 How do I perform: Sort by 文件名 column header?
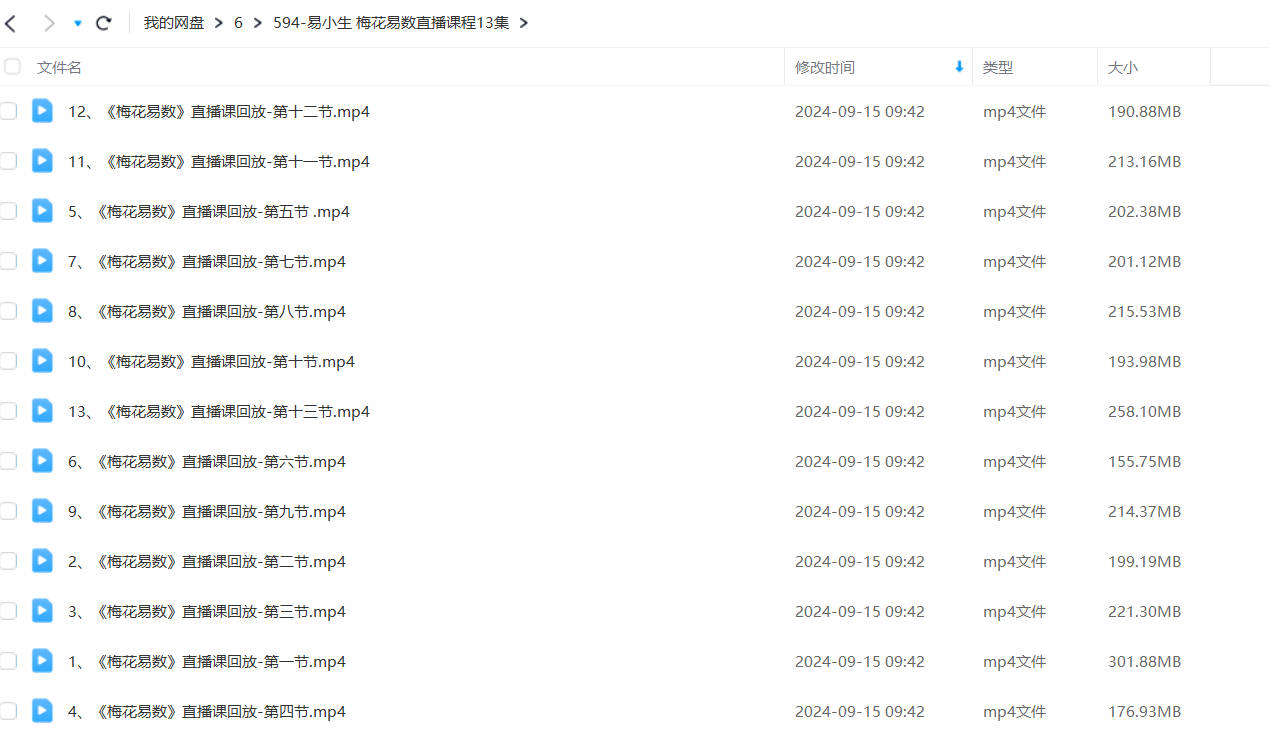point(59,67)
